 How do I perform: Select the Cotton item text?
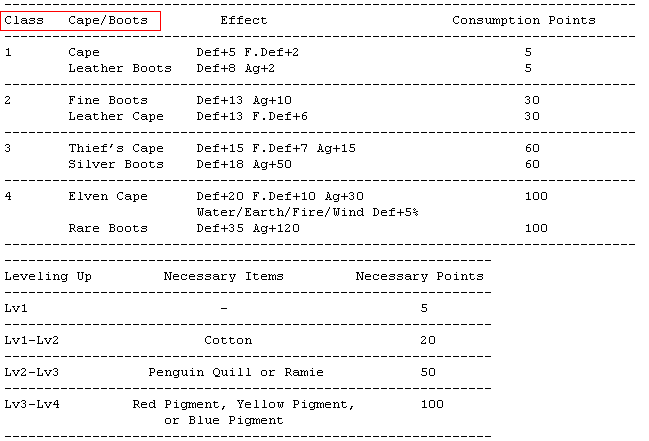(228, 340)
